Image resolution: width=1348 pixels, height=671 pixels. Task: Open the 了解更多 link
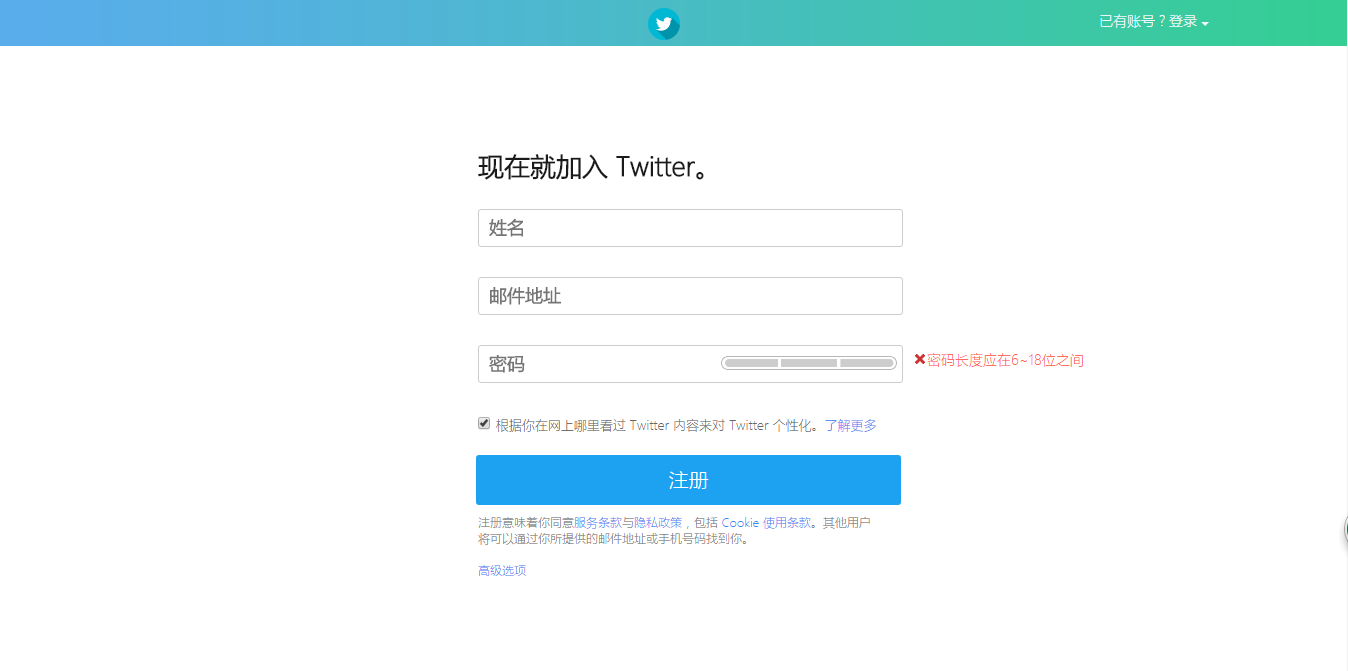pyautogui.click(x=850, y=425)
